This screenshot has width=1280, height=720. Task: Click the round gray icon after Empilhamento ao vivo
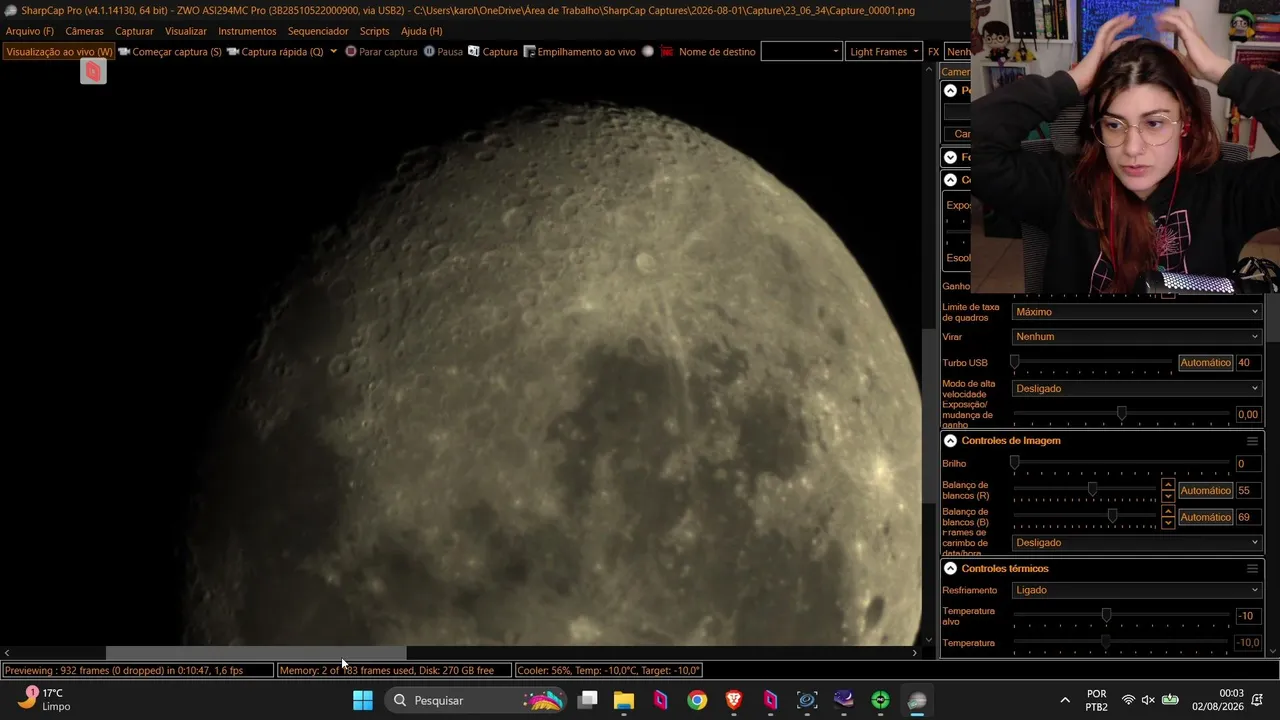[648, 51]
